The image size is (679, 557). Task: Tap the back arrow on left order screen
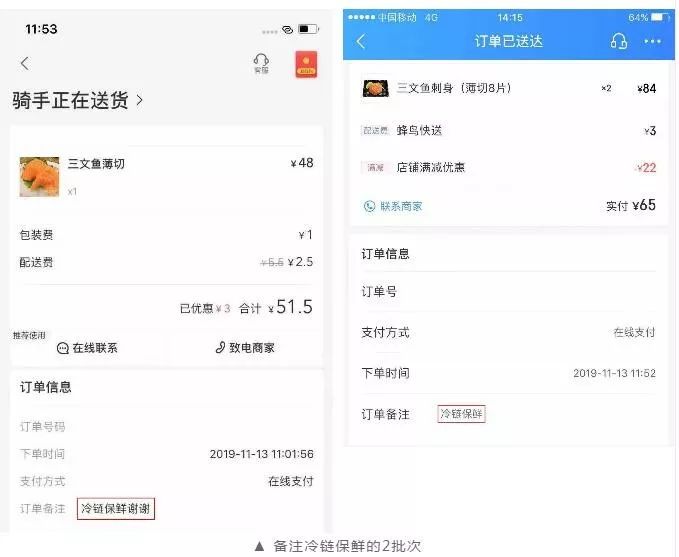[25, 64]
